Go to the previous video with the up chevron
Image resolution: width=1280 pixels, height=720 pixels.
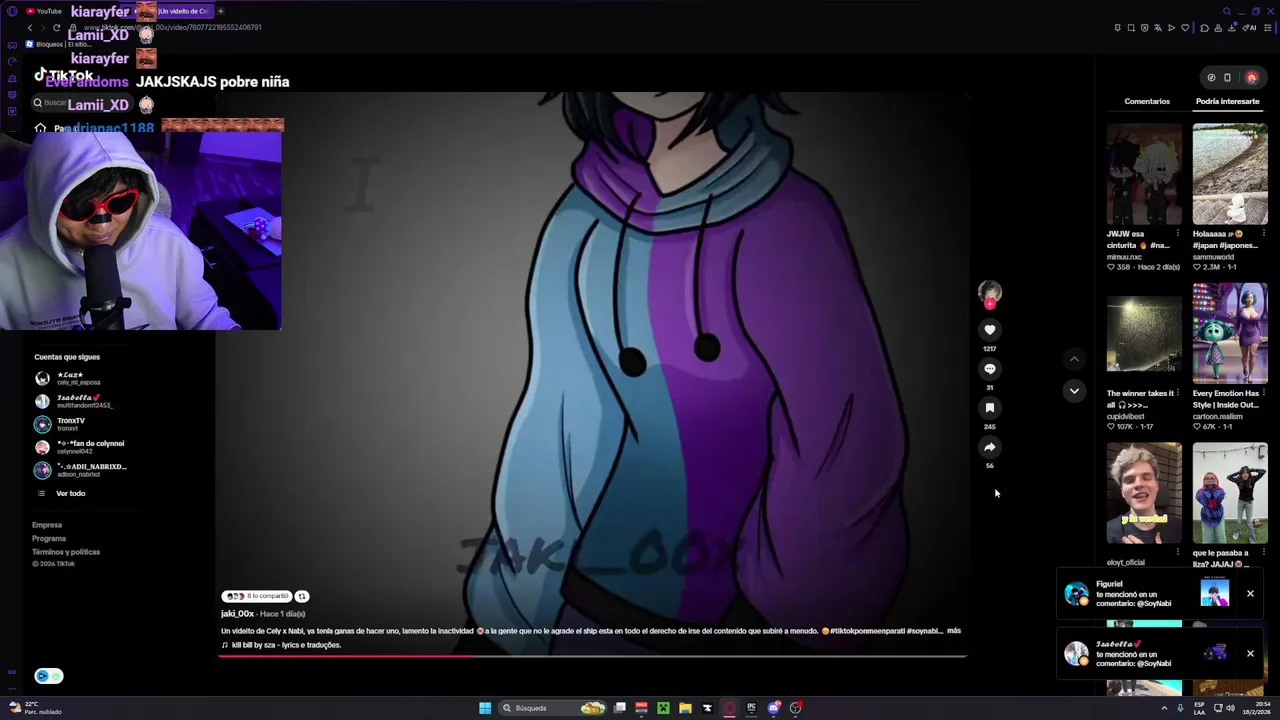pos(1074,359)
